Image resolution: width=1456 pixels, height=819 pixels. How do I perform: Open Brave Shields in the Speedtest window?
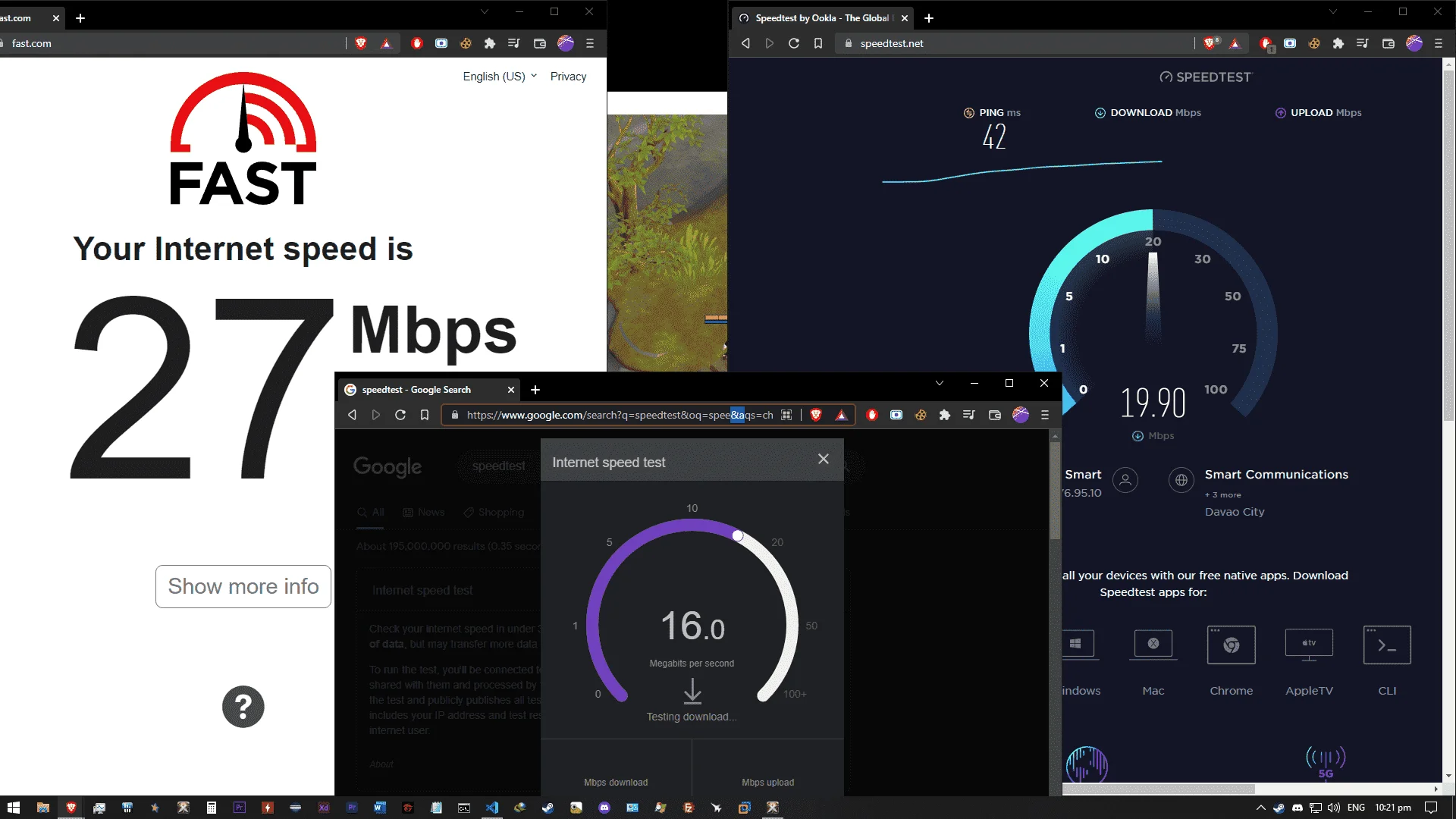pyautogui.click(x=1211, y=43)
